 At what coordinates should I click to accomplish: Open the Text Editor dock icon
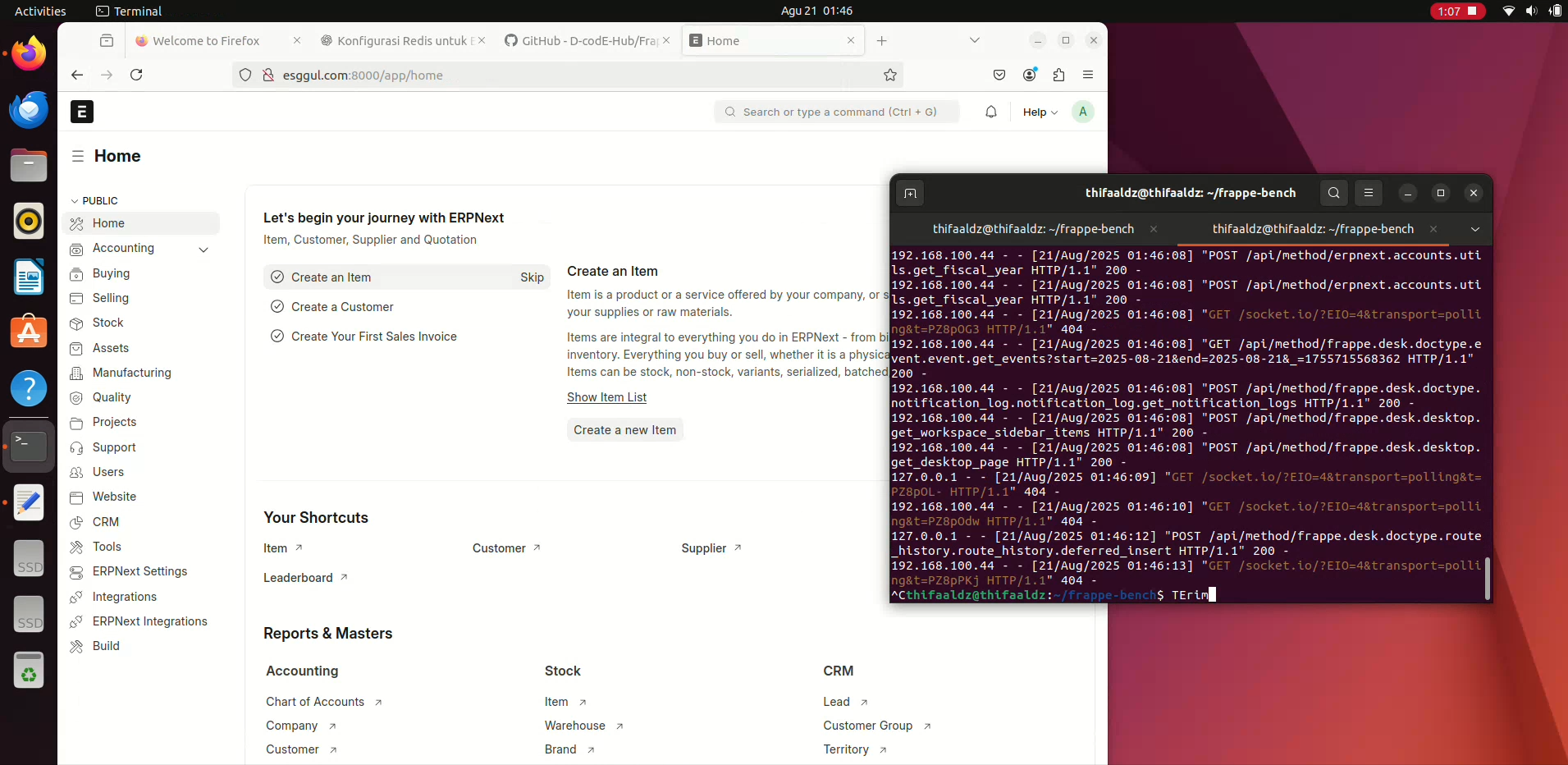click(29, 502)
